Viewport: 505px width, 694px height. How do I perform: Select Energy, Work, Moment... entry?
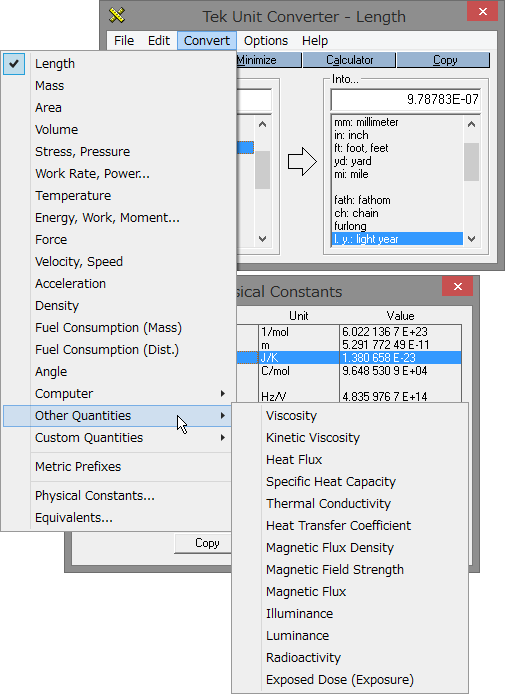click(118, 217)
